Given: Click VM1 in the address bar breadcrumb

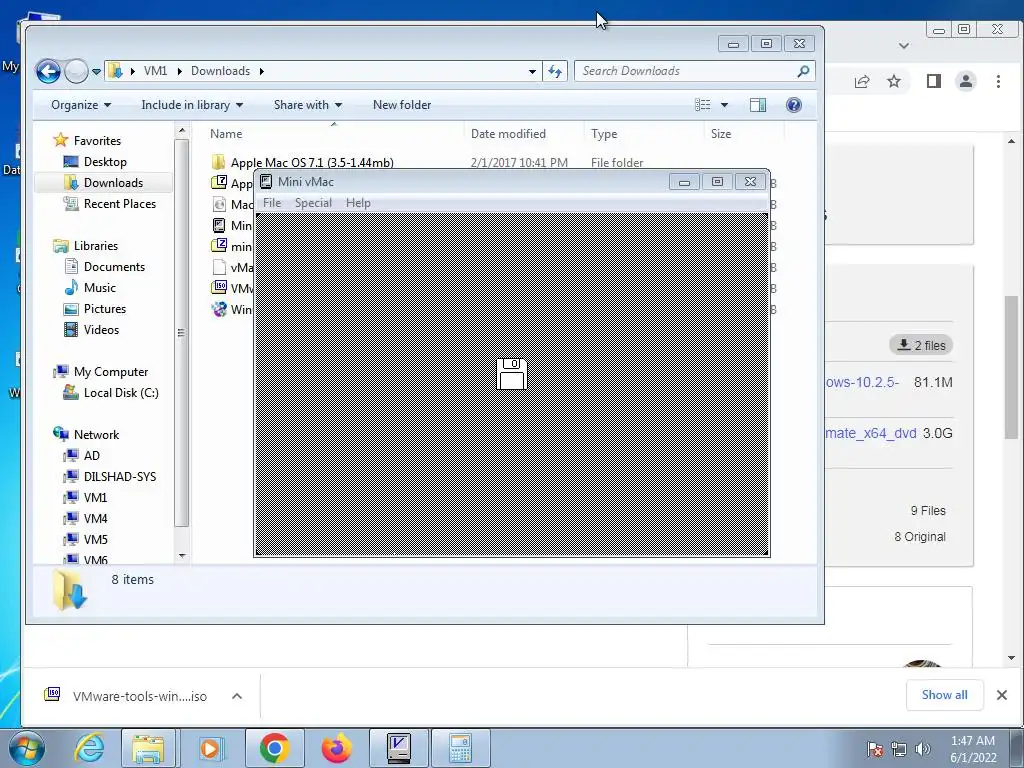Looking at the screenshot, I should tap(155, 71).
